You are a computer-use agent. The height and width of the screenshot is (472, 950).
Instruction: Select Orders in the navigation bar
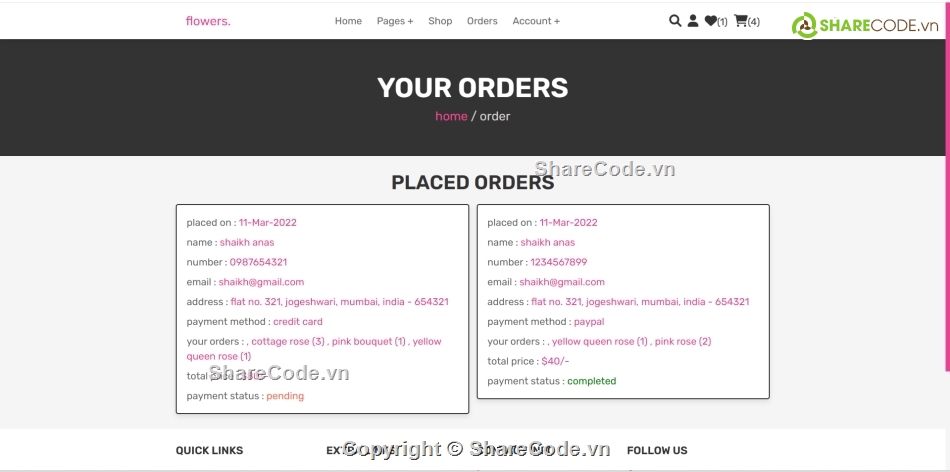click(x=482, y=21)
